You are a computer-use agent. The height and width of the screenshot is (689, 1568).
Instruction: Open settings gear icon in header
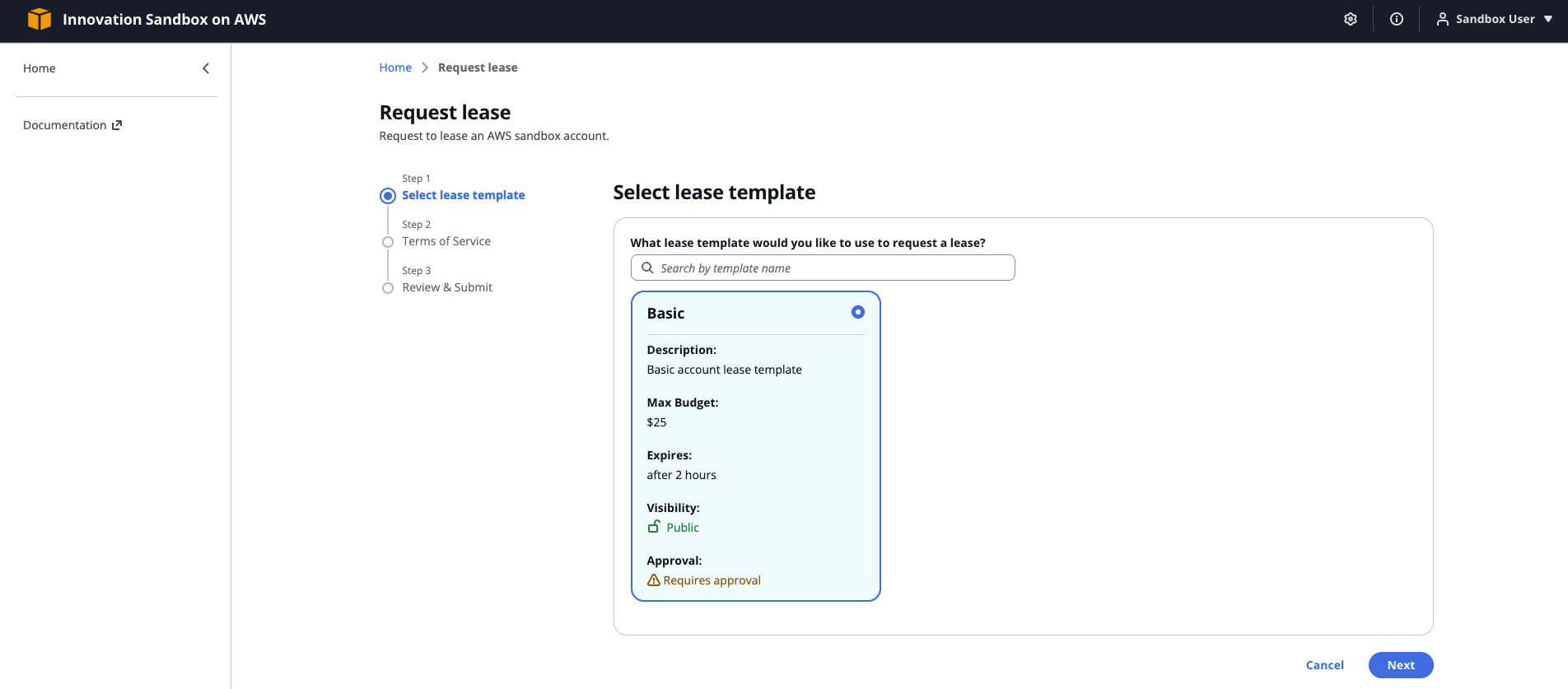tap(1351, 19)
